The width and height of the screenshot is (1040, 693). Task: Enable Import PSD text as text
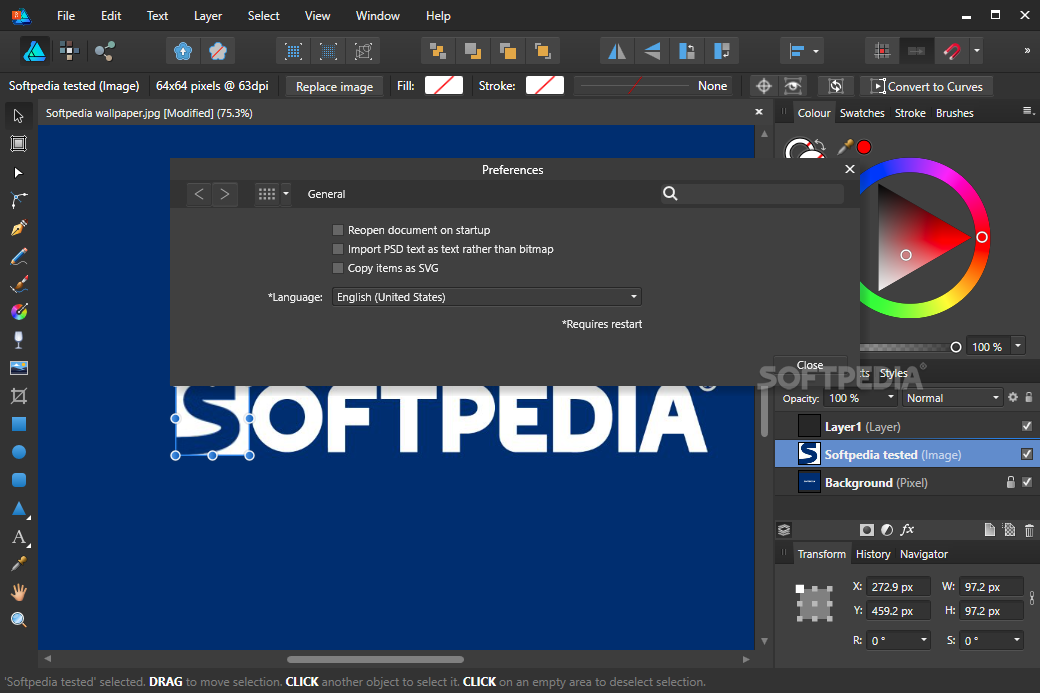(x=338, y=249)
